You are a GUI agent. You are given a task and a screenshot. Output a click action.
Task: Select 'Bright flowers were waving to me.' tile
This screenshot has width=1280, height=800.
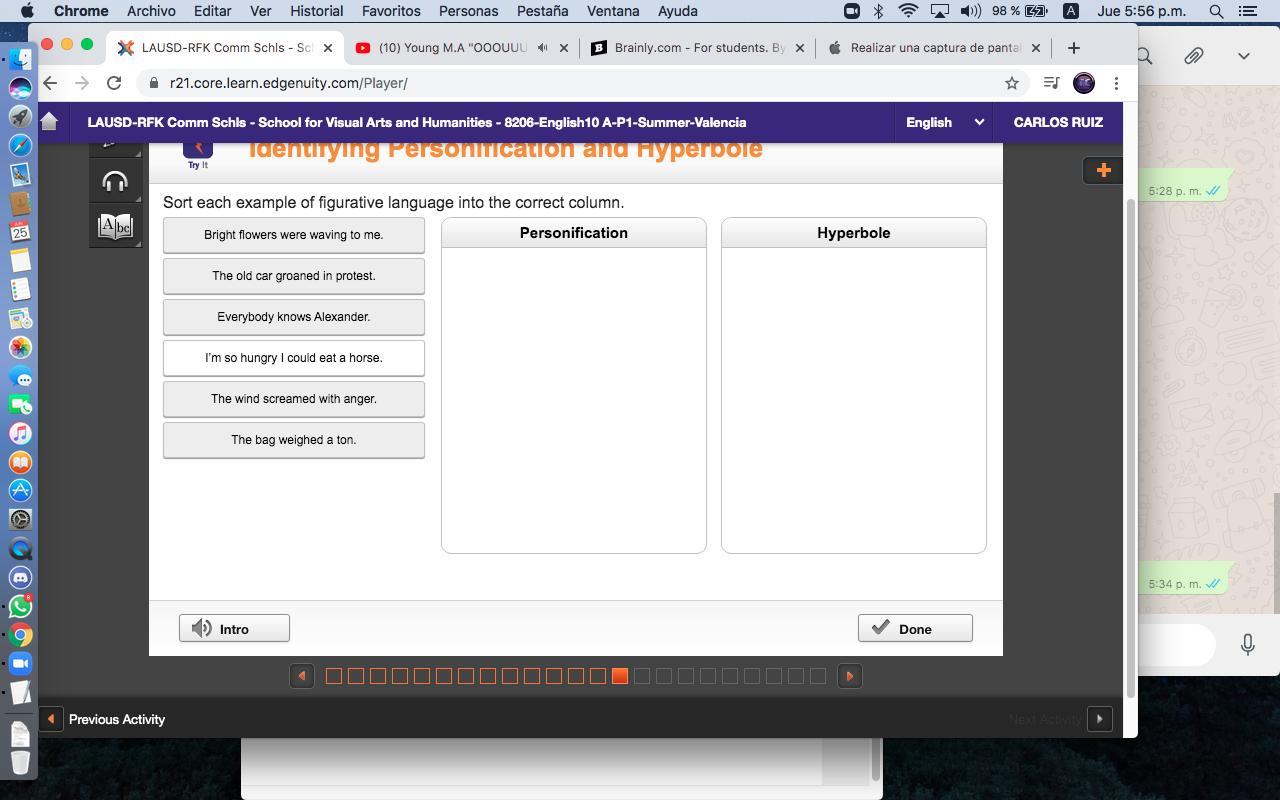294,235
